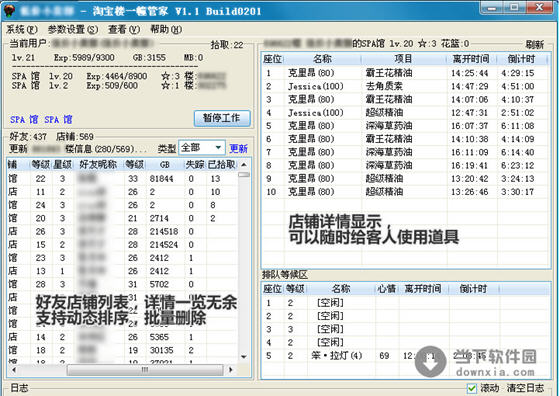Click the first blue SPA 馆 link
Viewport: 560px width, 396px height.
pos(24,119)
